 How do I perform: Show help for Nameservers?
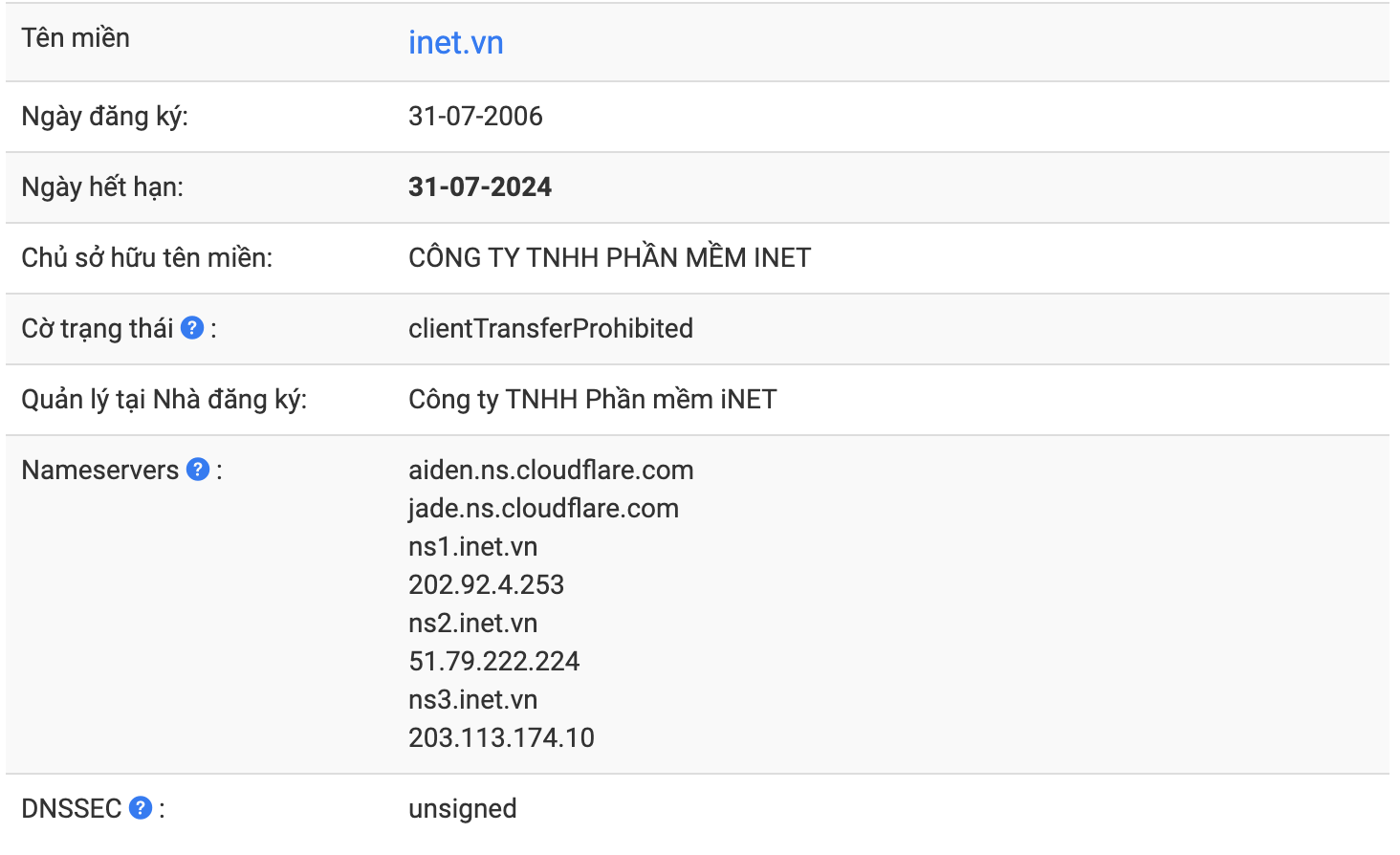(198, 470)
